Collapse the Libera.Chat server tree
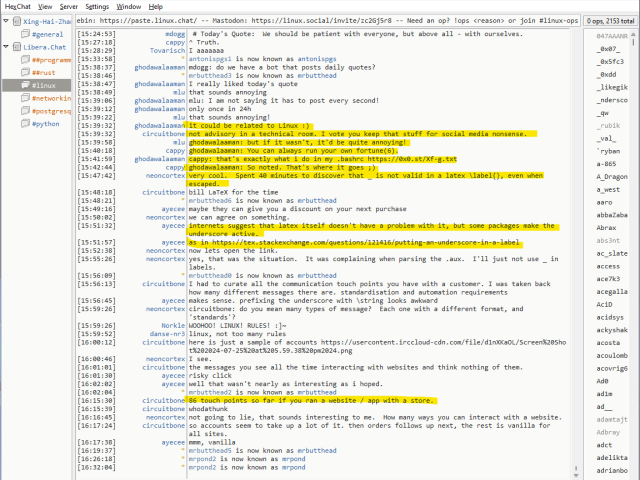640x480 pixels. (6, 47)
